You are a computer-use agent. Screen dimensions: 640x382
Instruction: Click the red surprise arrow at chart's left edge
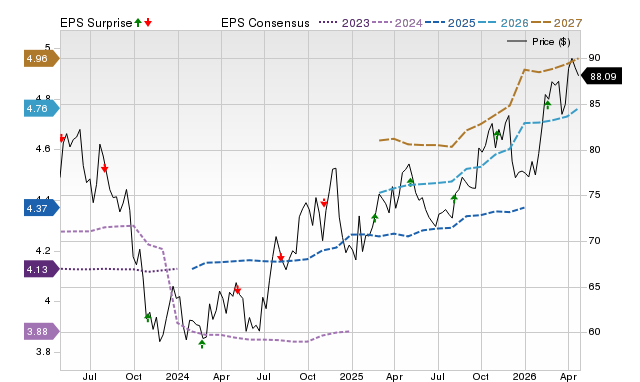62,138
